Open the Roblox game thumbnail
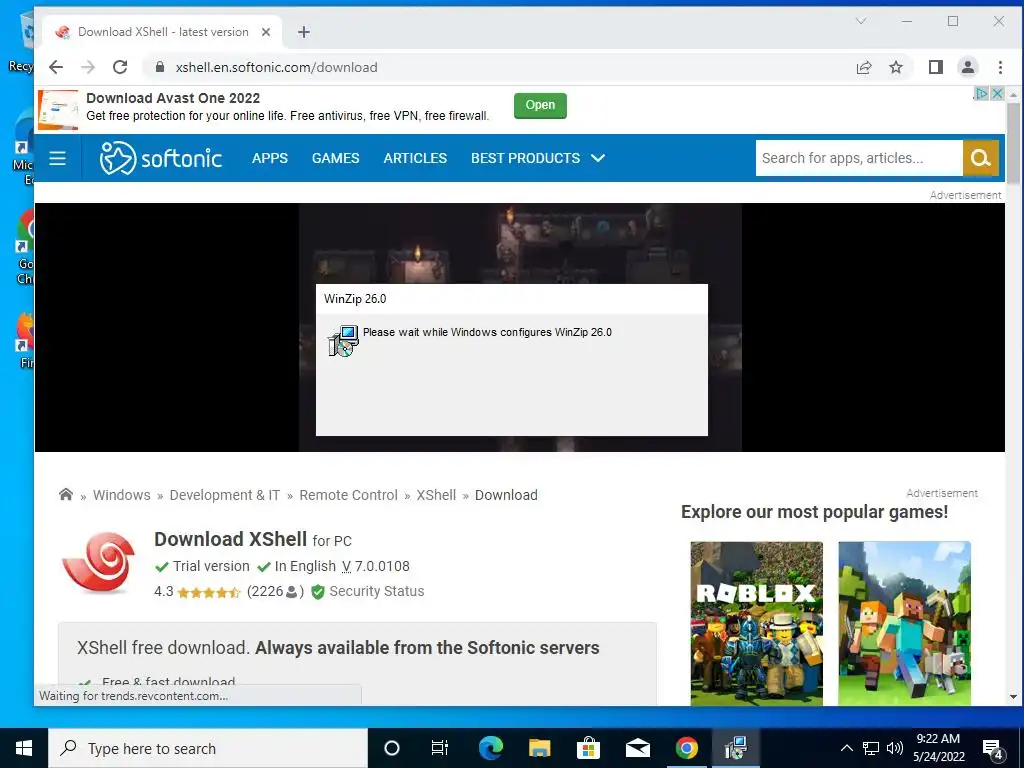The height and width of the screenshot is (768, 1024). coord(757,623)
